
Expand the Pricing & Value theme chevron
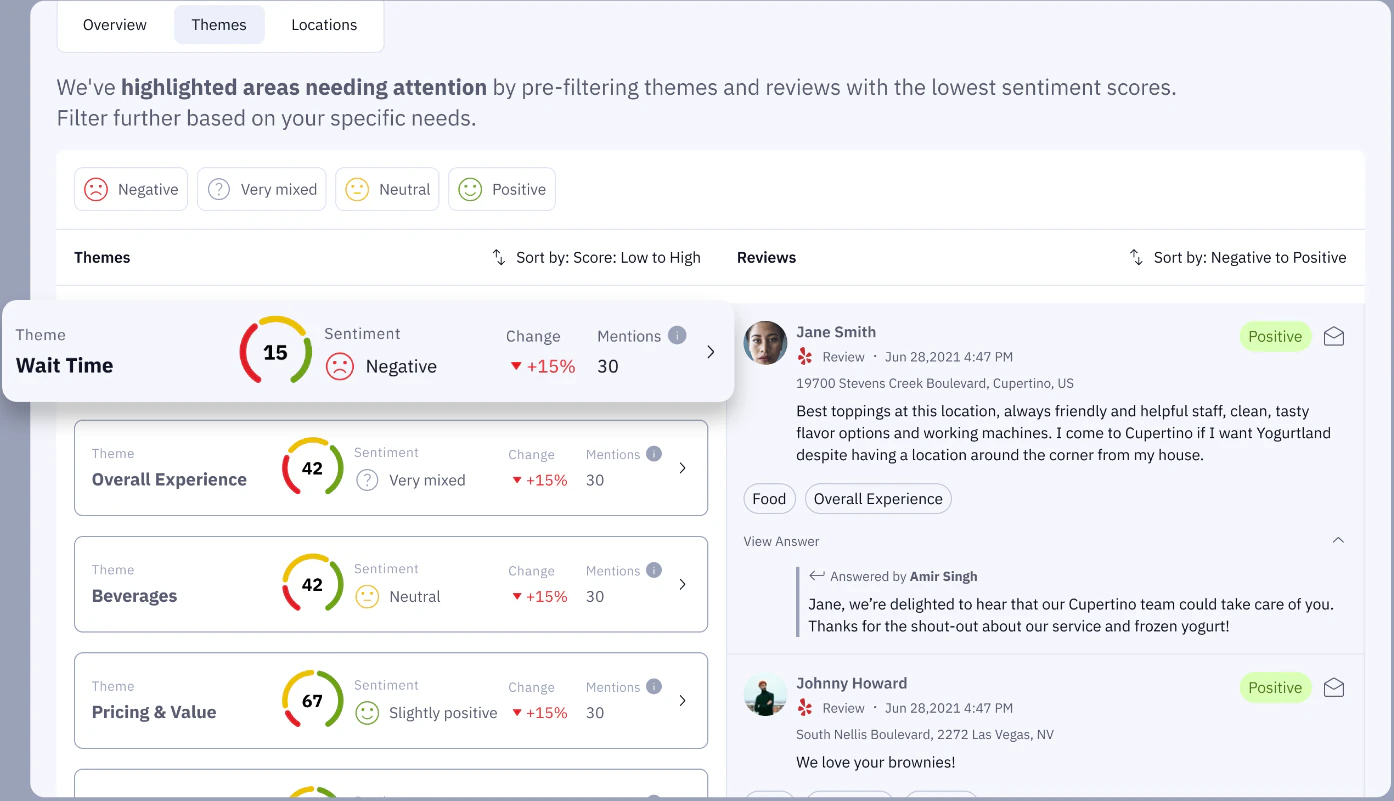pyautogui.click(x=683, y=701)
